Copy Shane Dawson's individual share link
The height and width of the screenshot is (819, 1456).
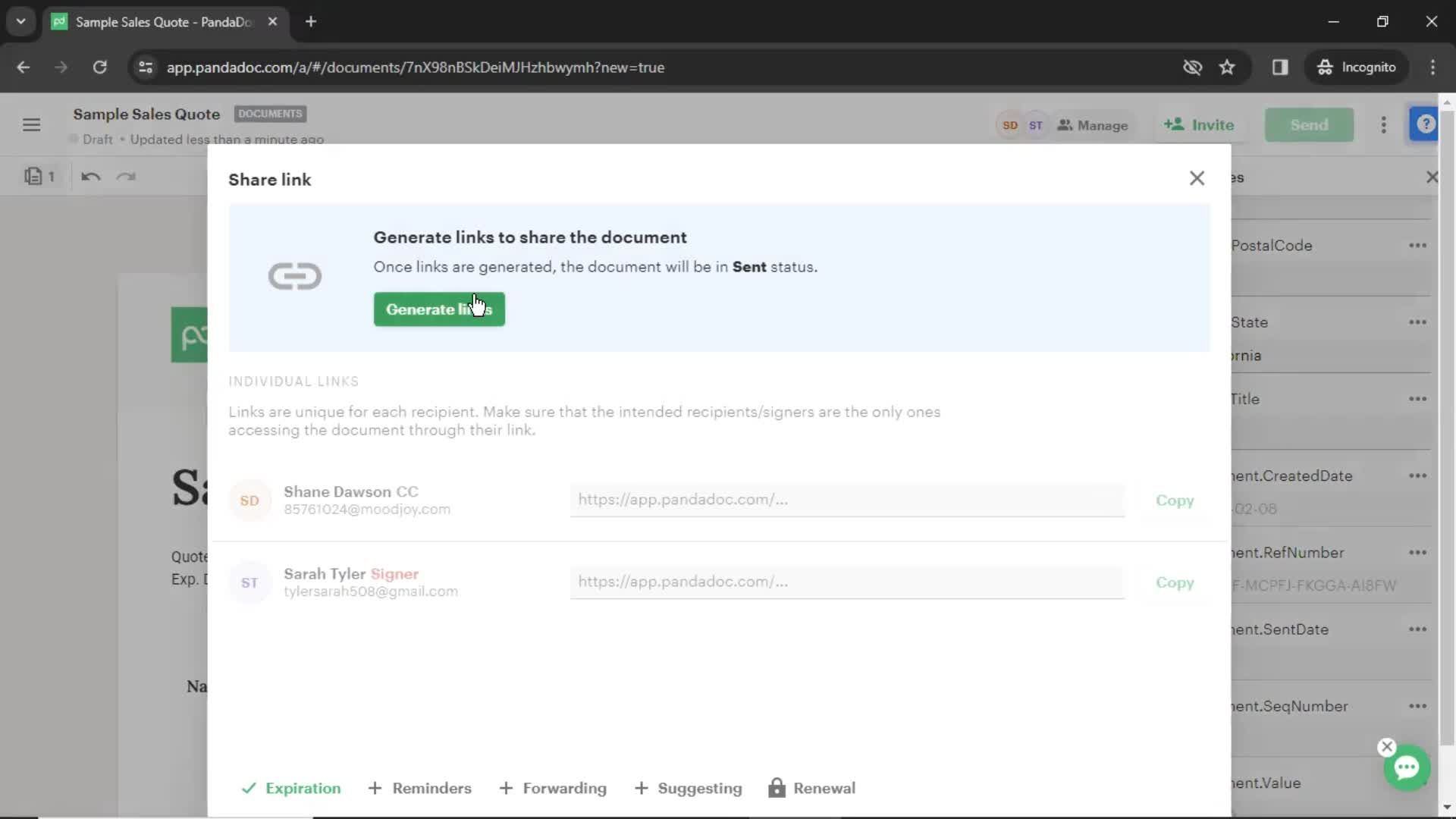click(1175, 499)
